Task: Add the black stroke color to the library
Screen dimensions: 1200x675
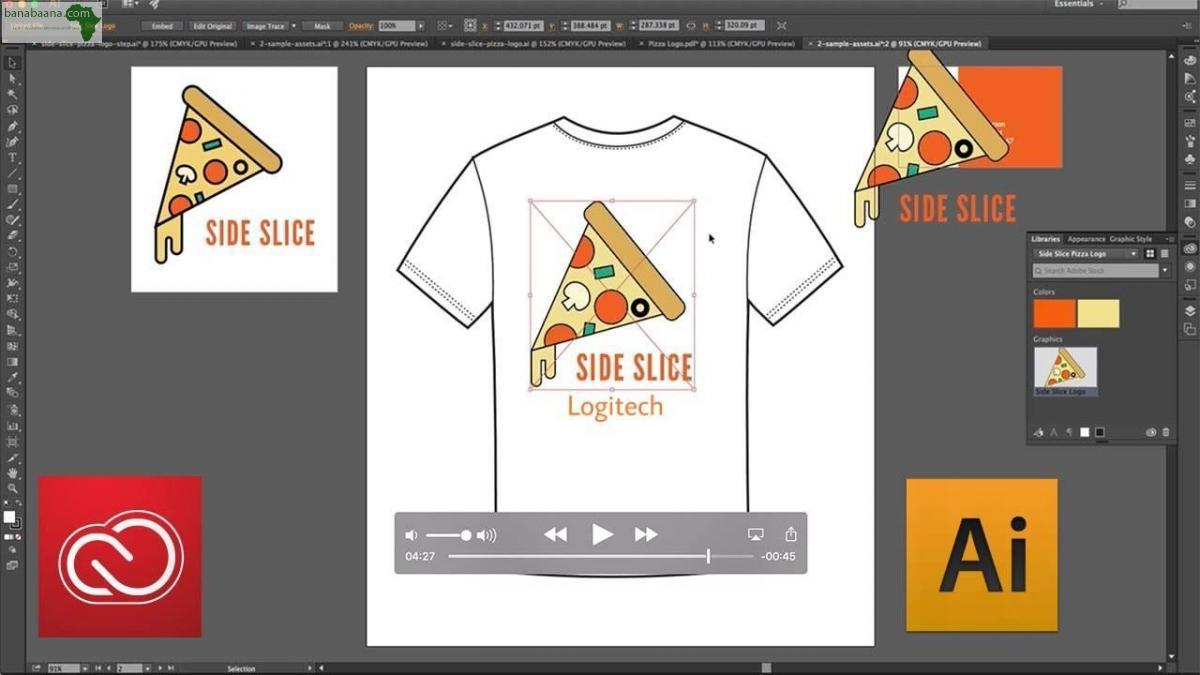Action: (x=1100, y=432)
